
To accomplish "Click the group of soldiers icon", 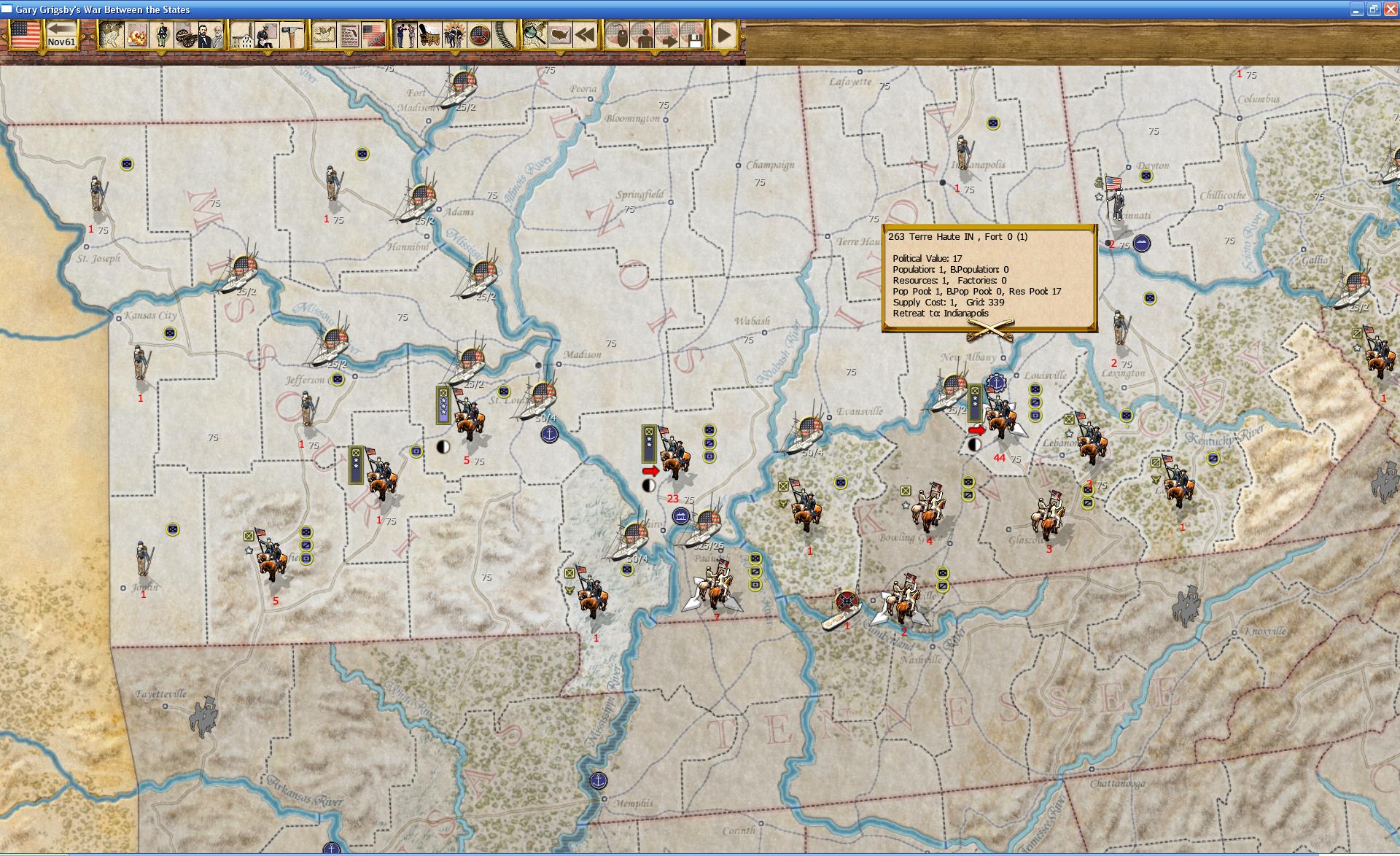I will pos(454,34).
